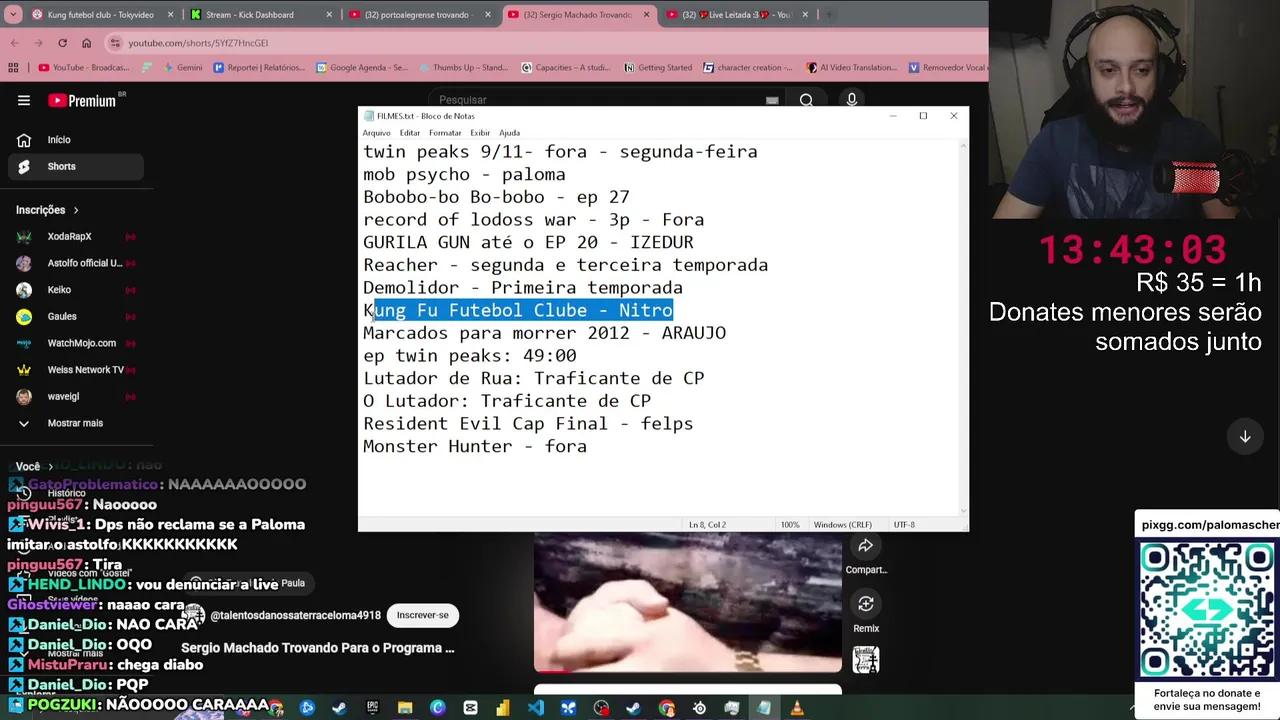
Task: Switch to Kung futebol club Tokyvideo tab
Action: pos(100,15)
